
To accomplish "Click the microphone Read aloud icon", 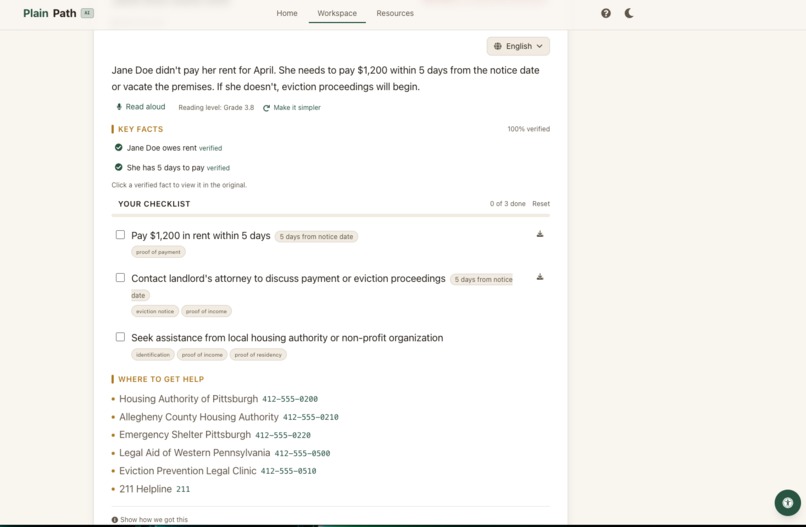I will coord(119,107).
